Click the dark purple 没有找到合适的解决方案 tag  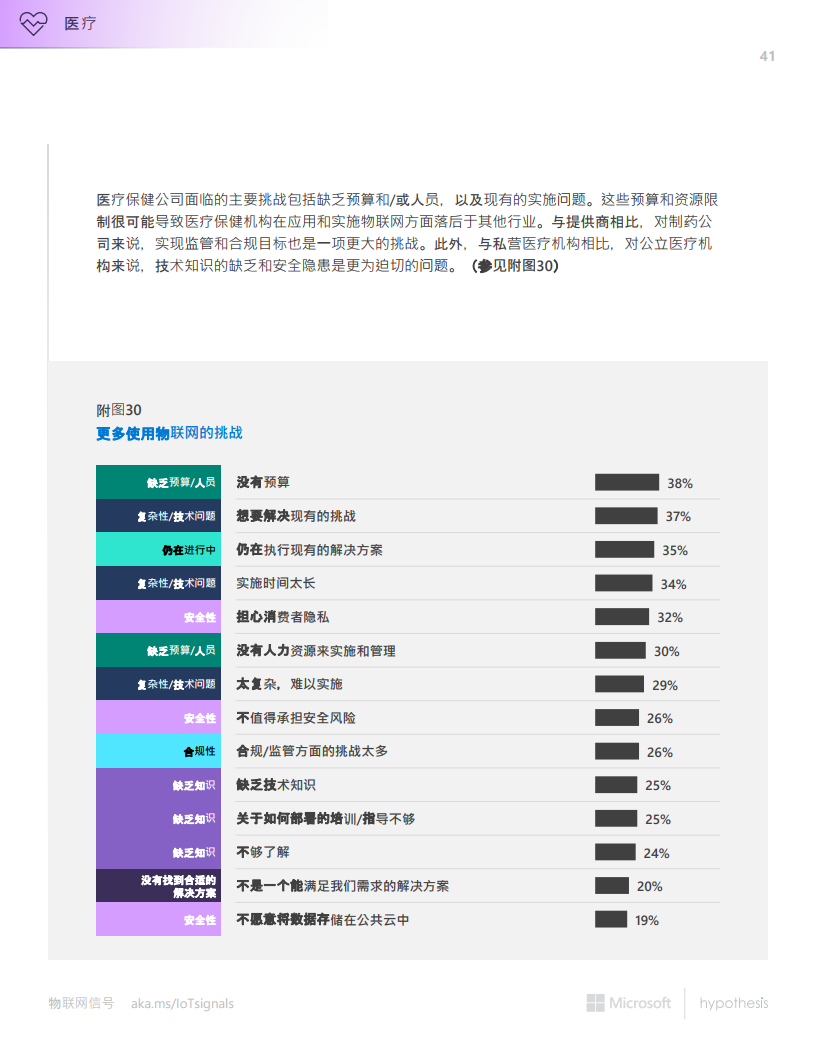[x=158, y=886]
